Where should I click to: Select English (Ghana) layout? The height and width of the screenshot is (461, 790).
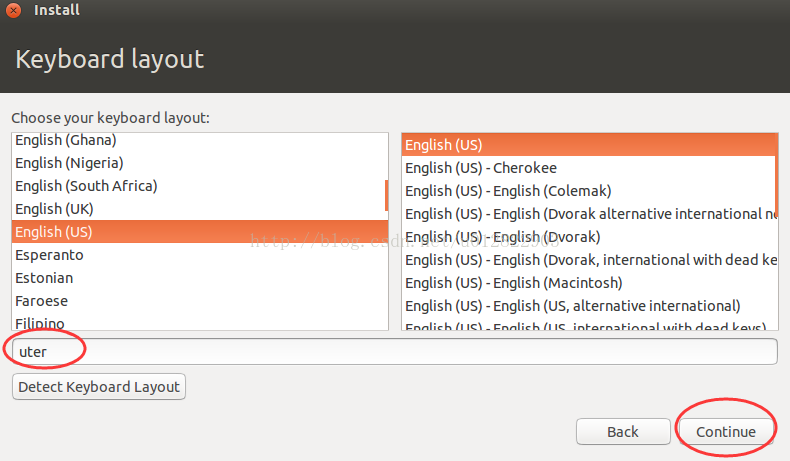66,140
